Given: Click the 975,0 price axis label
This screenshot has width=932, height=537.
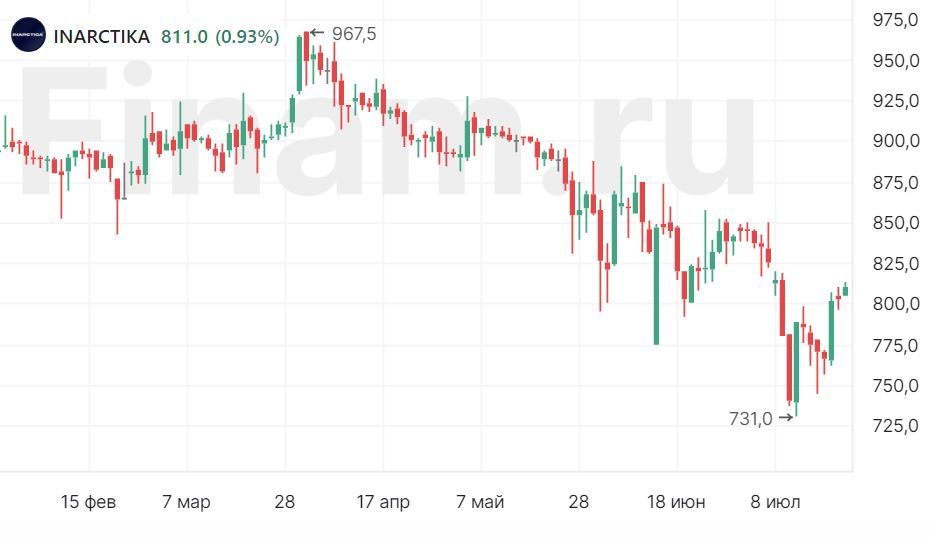Looking at the screenshot, I should point(895,20).
